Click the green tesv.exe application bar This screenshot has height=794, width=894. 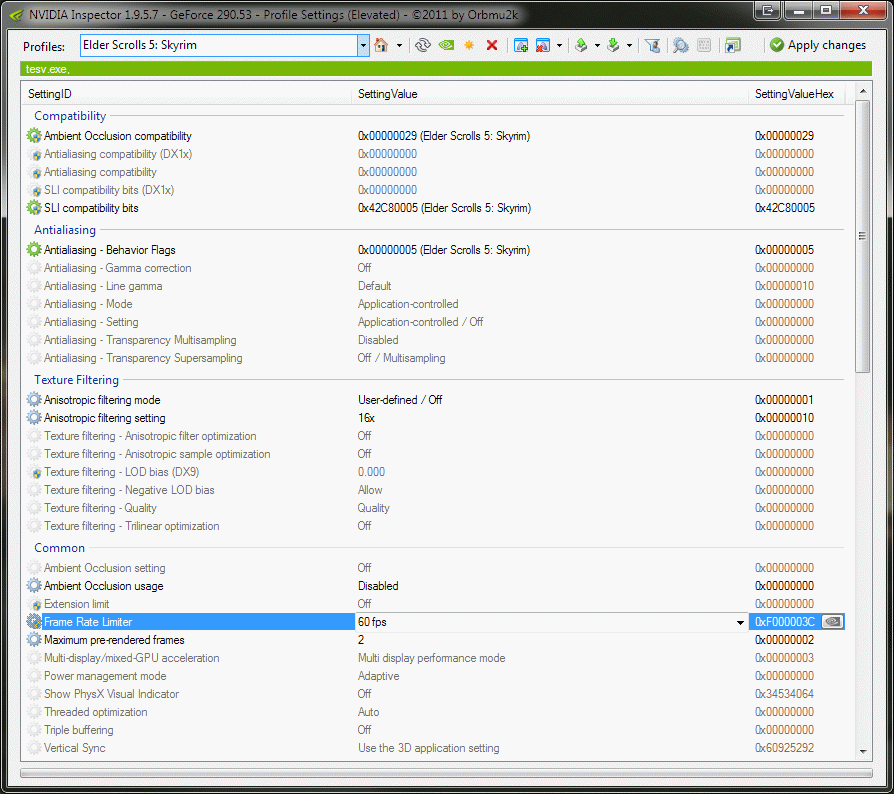pos(446,69)
